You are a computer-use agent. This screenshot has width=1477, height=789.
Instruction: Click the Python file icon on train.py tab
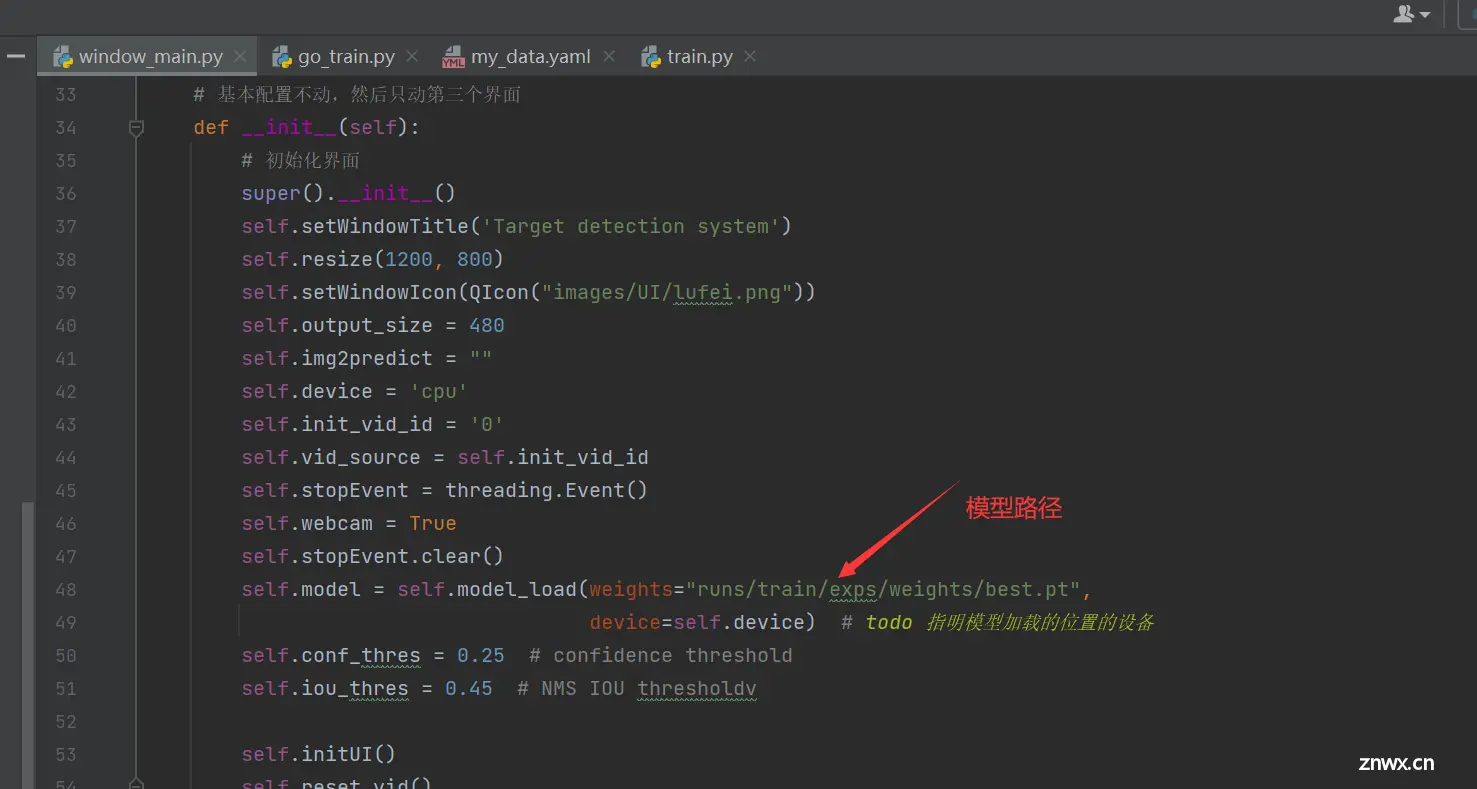coord(651,56)
